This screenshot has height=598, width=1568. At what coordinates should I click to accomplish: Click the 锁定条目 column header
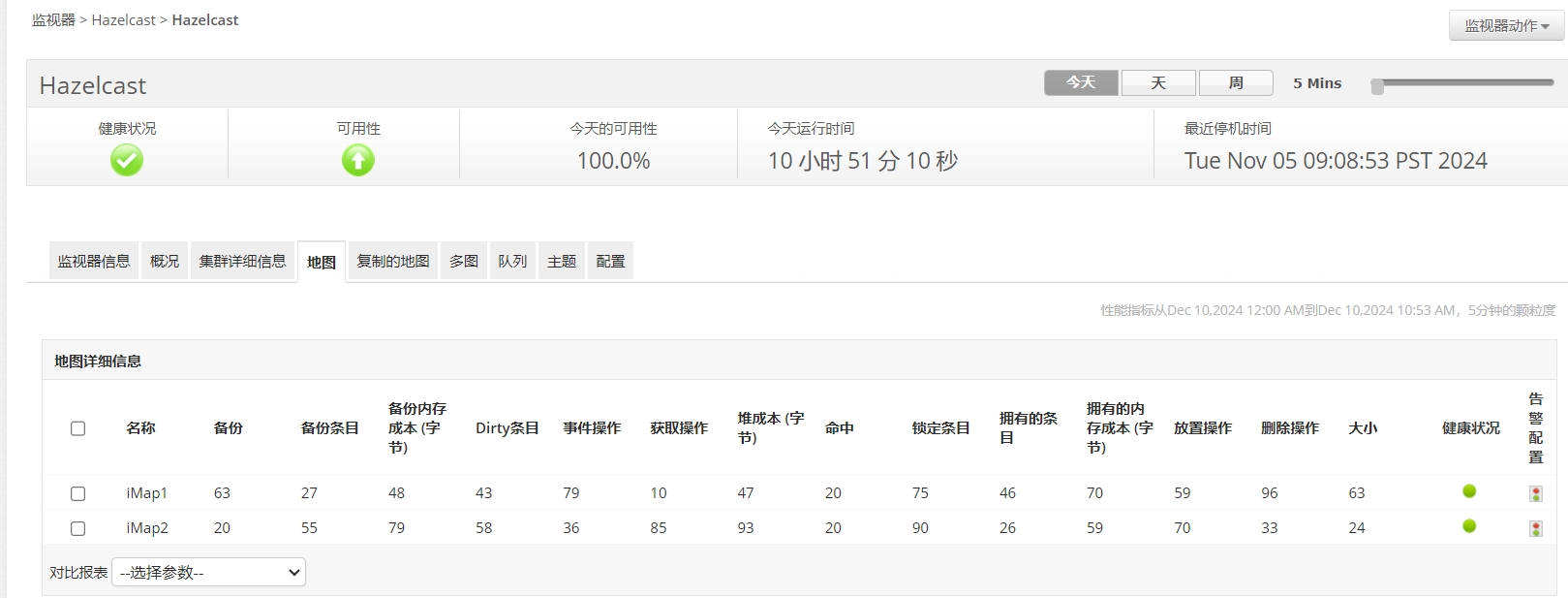[941, 427]
